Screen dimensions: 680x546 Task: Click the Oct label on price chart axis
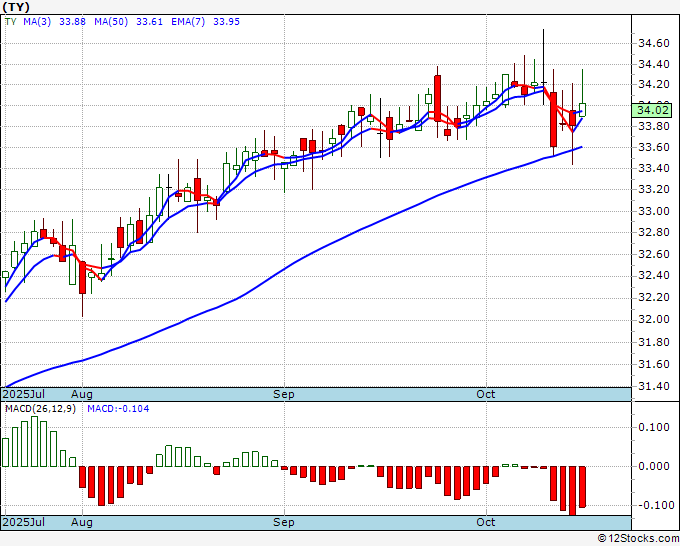486,394
